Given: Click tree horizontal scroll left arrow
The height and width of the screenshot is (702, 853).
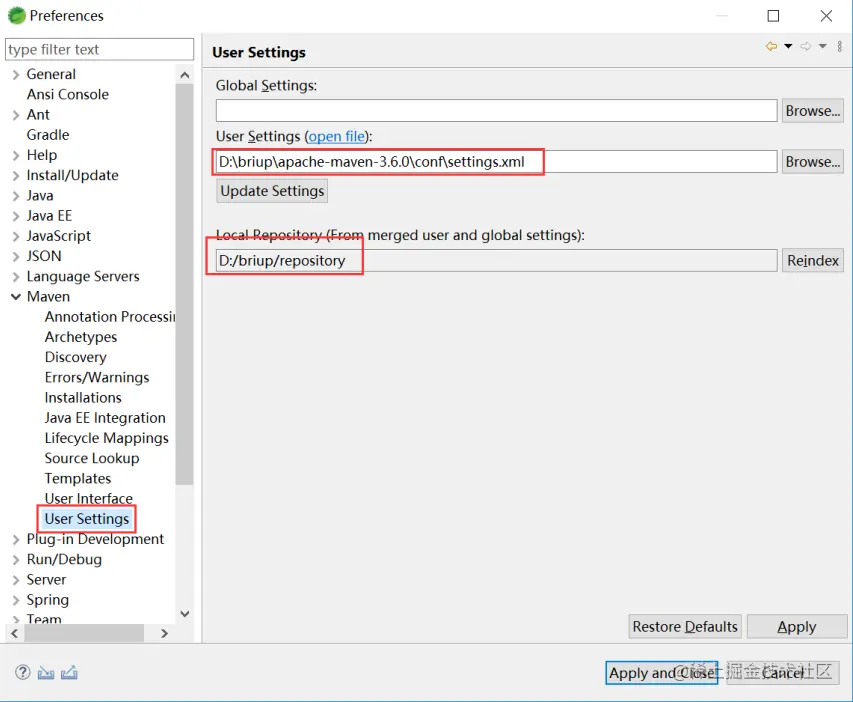Looking at the screenshot, I should coord(15,633).
